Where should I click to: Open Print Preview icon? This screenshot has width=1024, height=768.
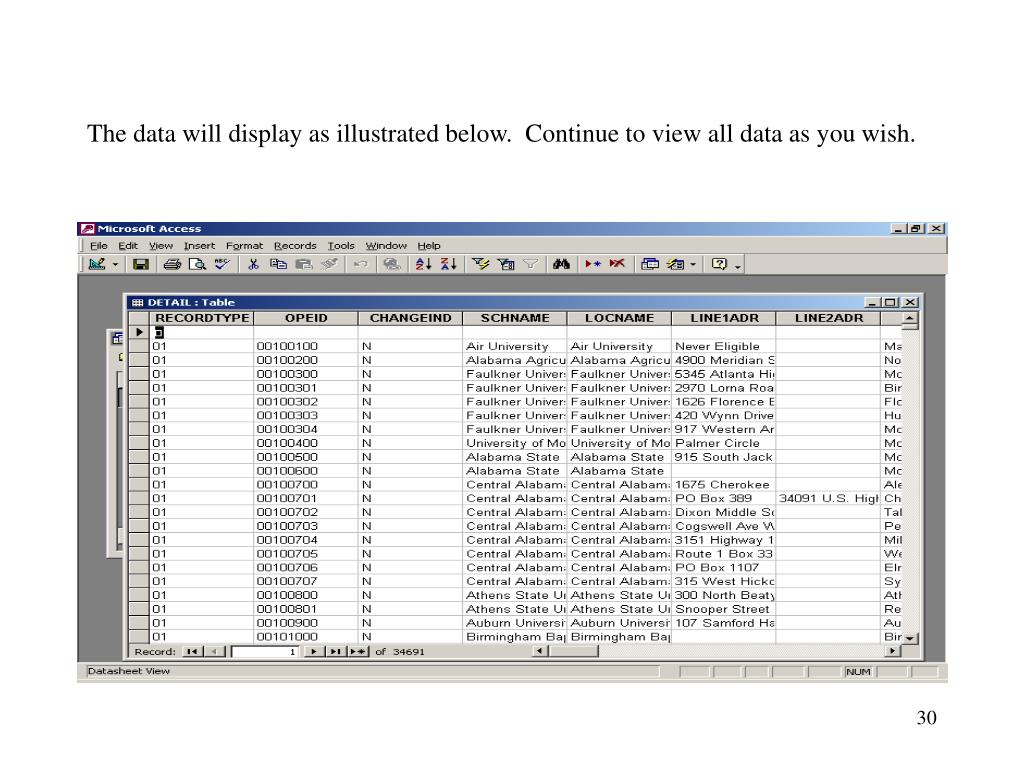tap(197, 264)
